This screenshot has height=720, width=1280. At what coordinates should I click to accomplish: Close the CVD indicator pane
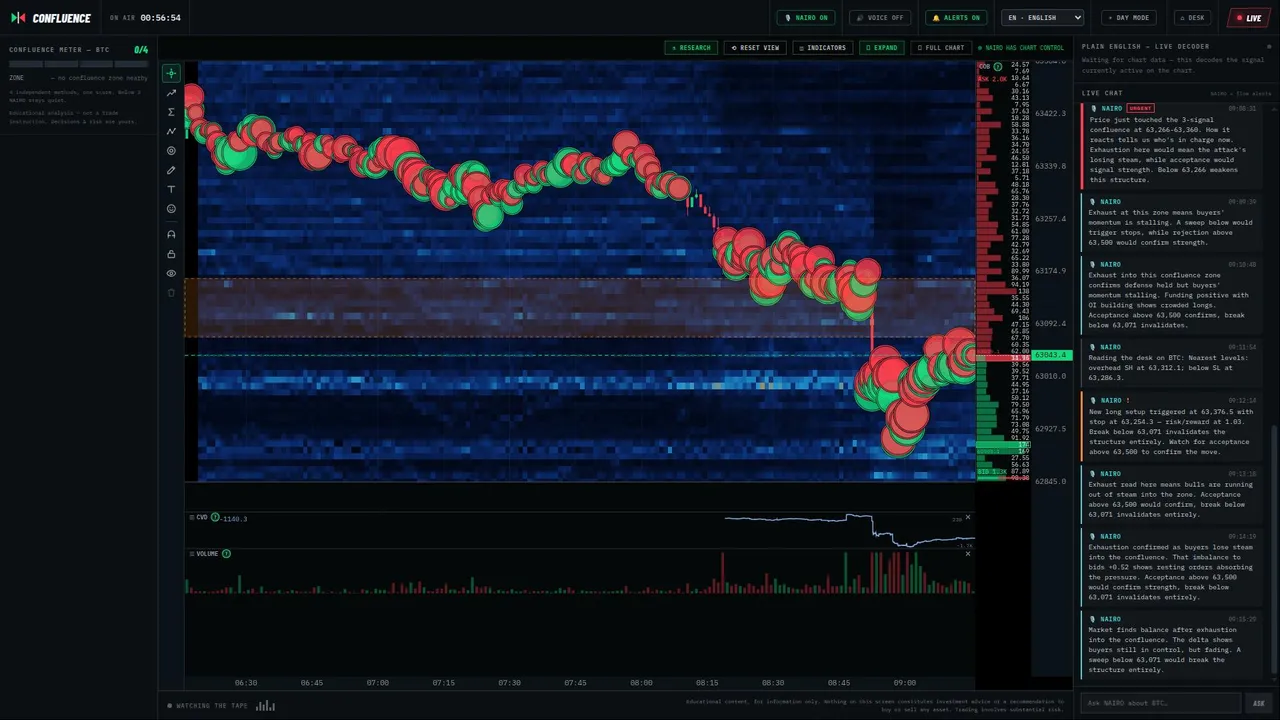tap(968, 518)
